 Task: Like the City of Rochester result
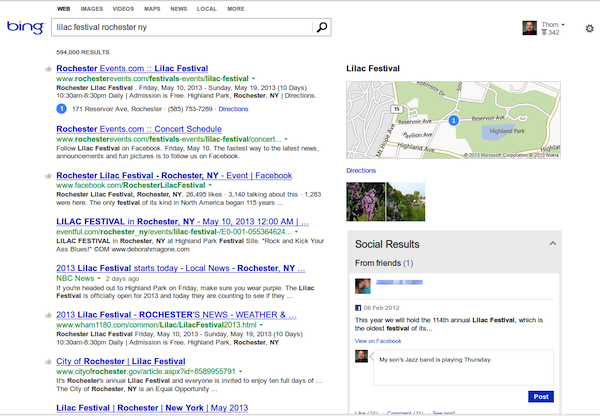coord(48,362)
